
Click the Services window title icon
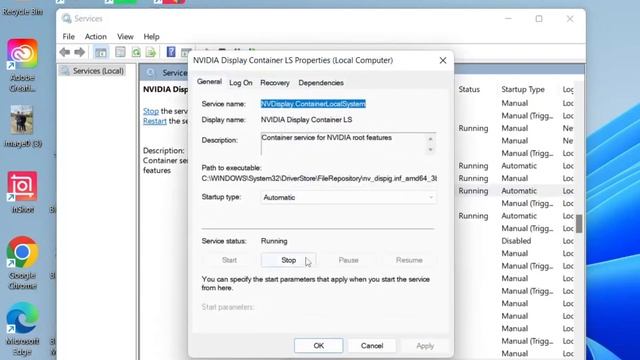point(66,18)
